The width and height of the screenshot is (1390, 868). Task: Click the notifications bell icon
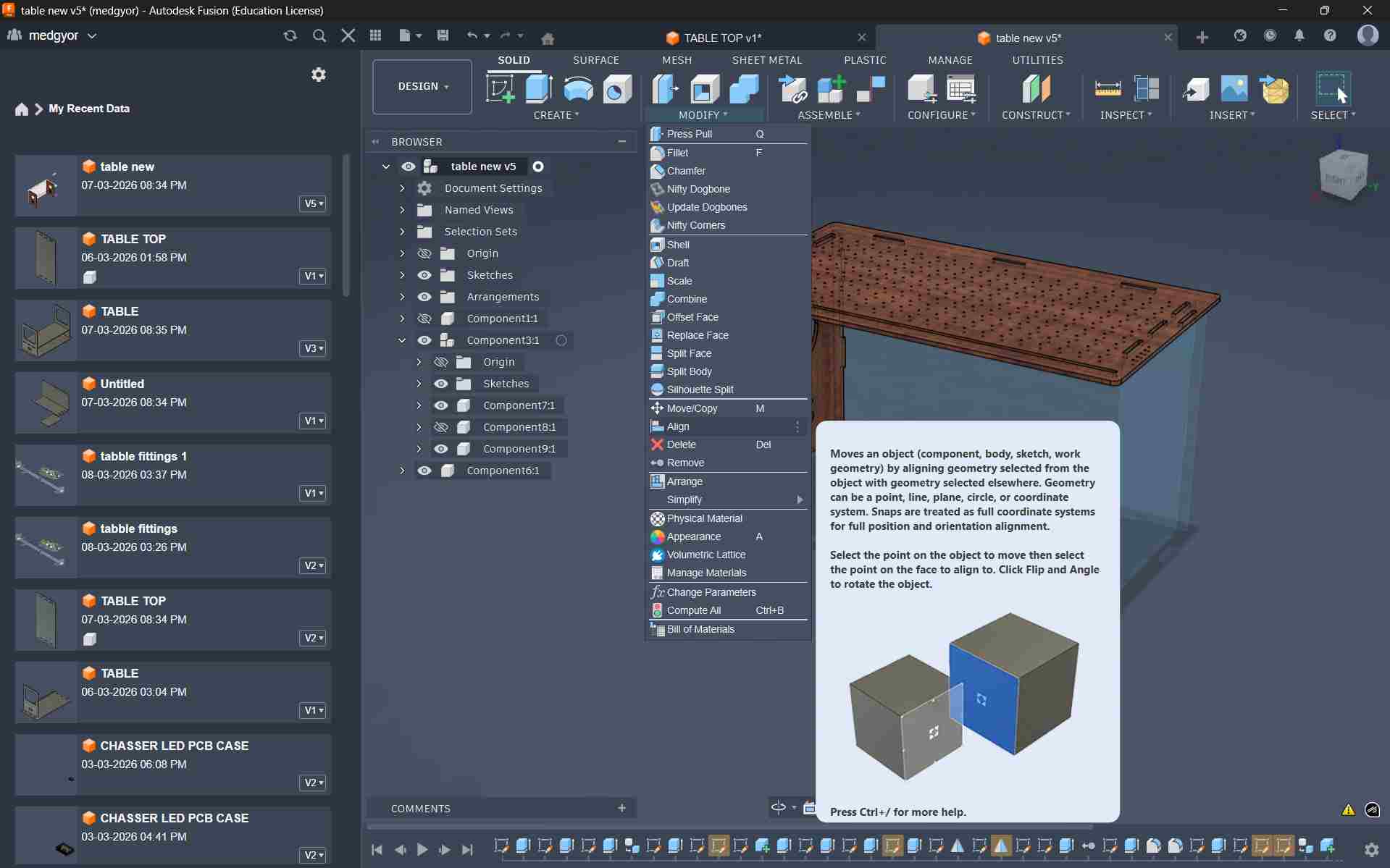tap(1299, 35)
